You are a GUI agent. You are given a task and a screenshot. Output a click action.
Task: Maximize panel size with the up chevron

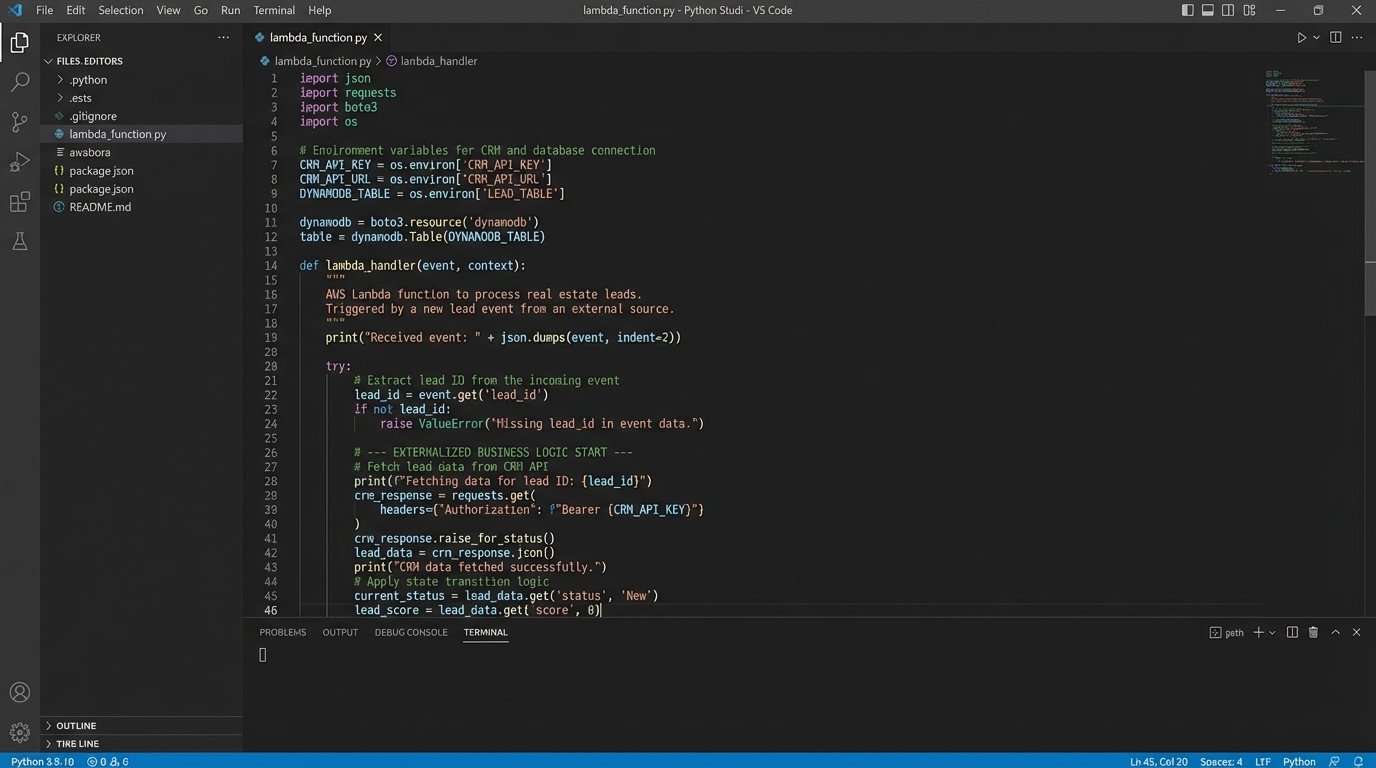pos(1335,632)
